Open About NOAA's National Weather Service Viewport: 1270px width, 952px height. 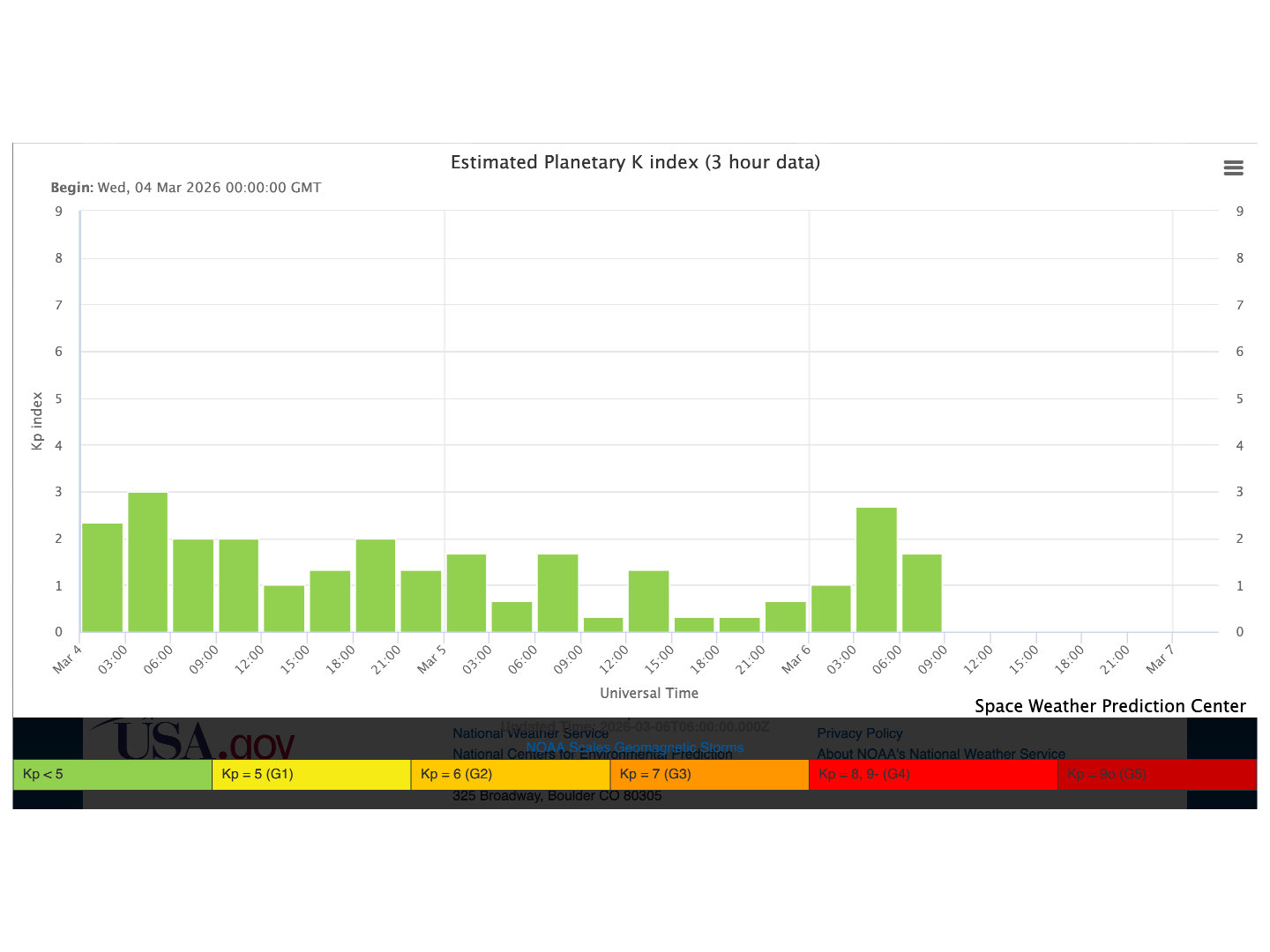tap(940, 754)
